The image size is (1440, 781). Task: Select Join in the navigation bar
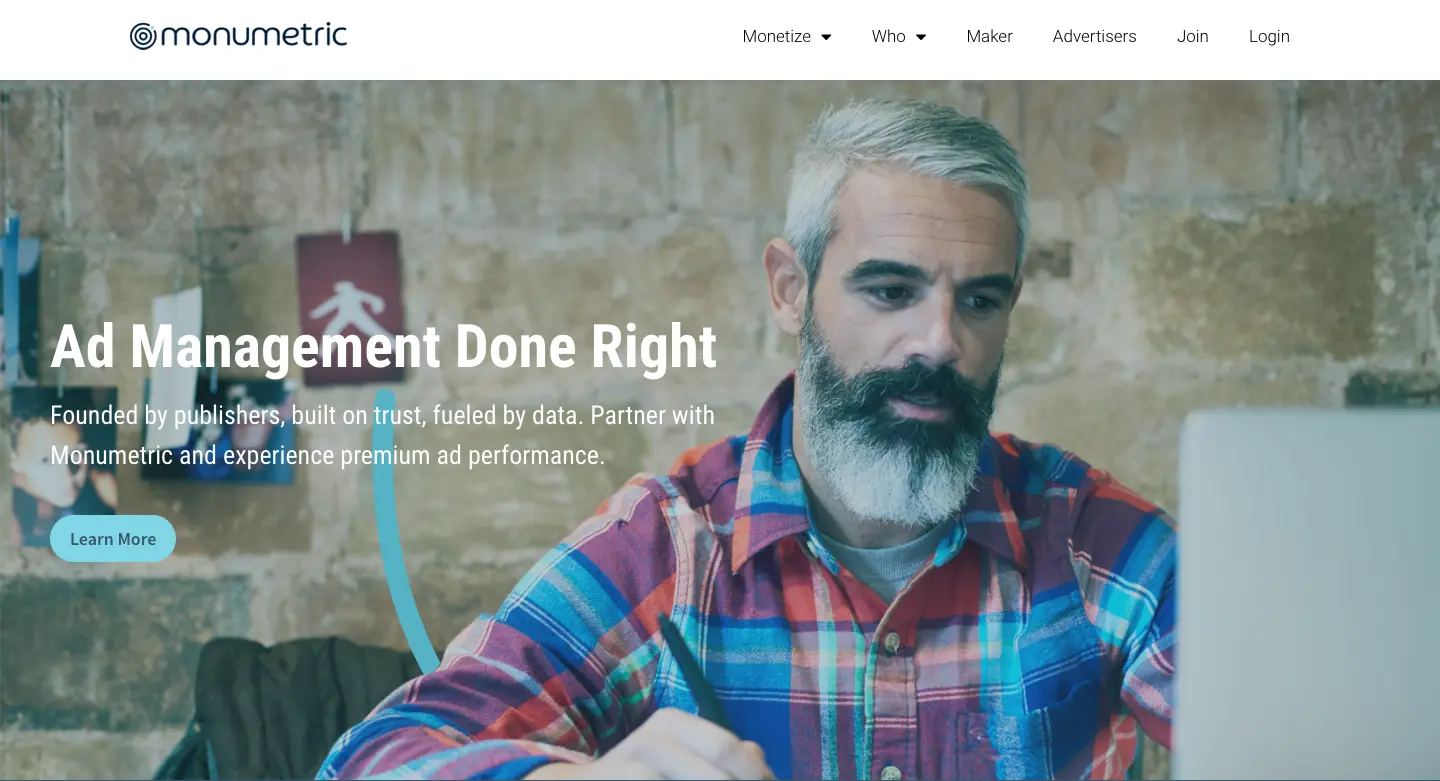pos(1192,36)
